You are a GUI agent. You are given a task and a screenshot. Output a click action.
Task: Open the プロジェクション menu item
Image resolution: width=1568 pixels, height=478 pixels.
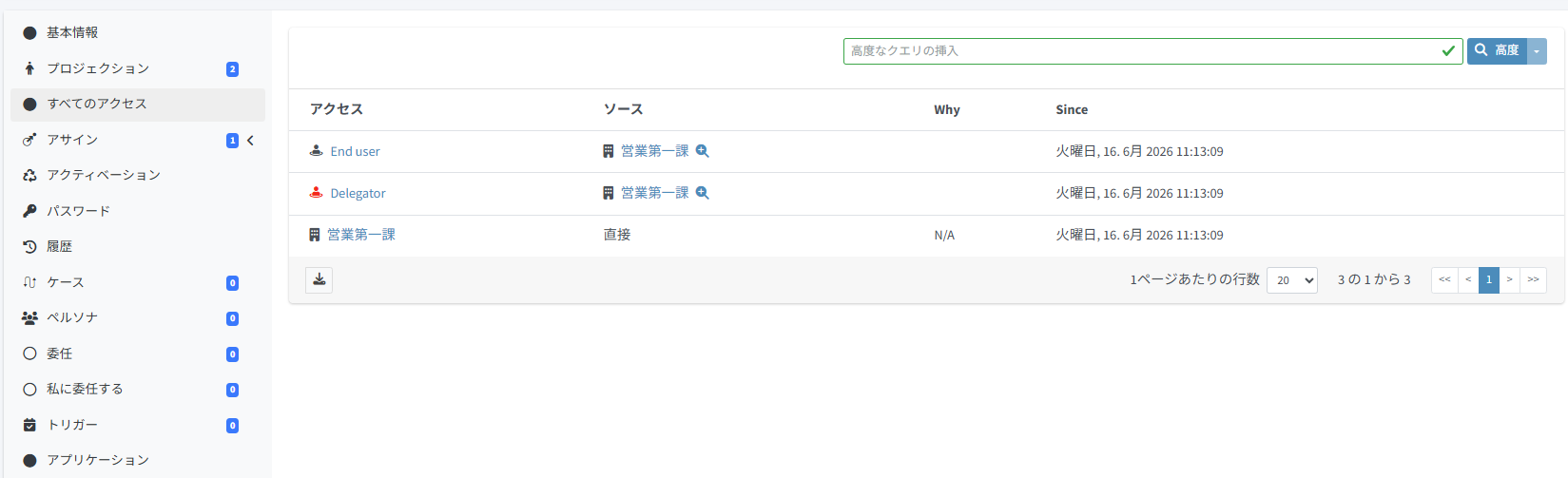(138, 68)
